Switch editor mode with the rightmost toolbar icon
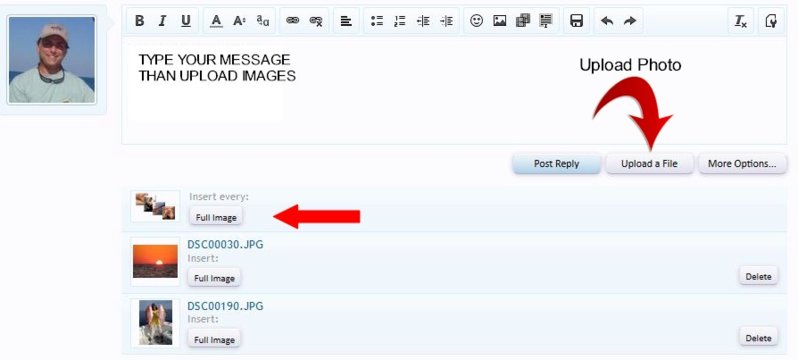 (771, 21)
